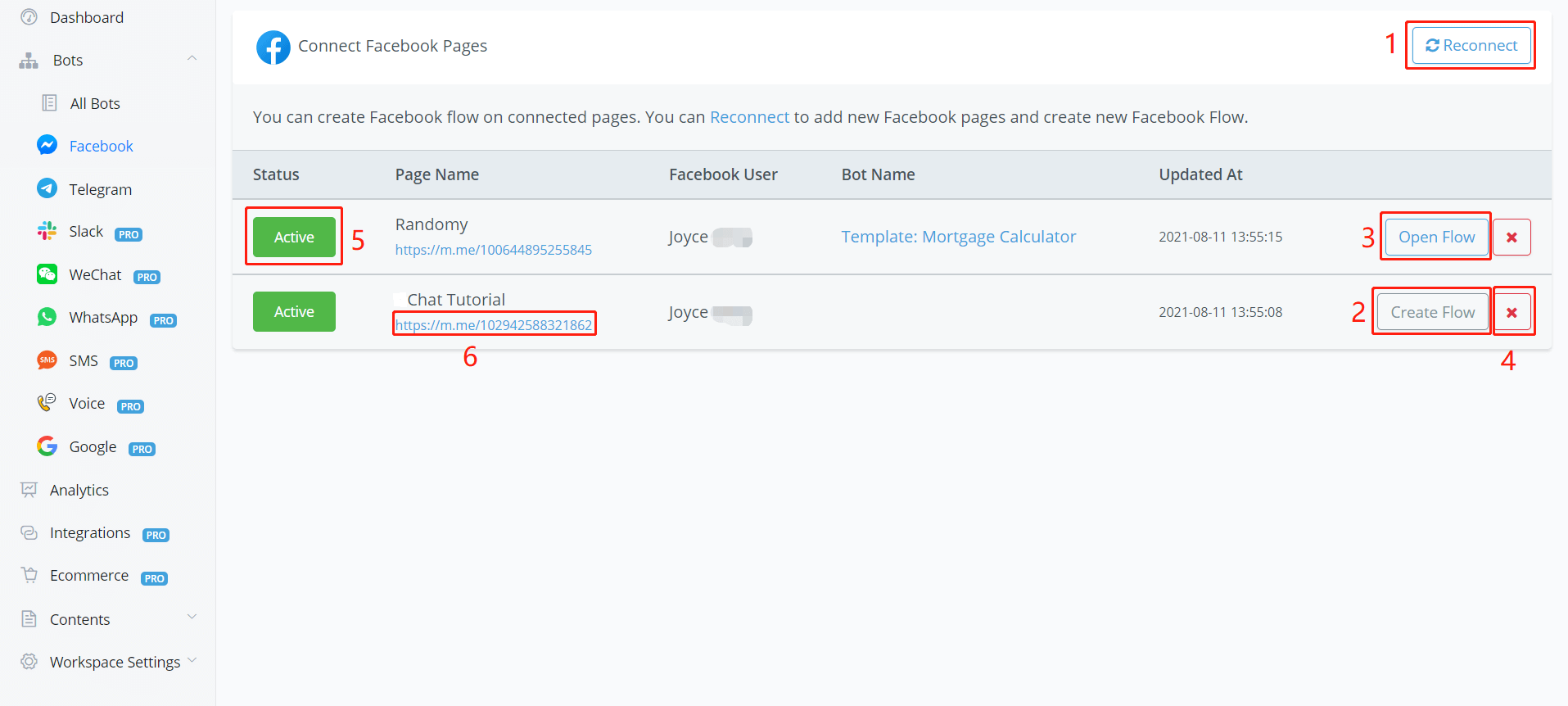The height and width of the screenshot is (706, 1568).
Task: Click the Telegram paper-plane icon
Action: [x=47, y=188]
